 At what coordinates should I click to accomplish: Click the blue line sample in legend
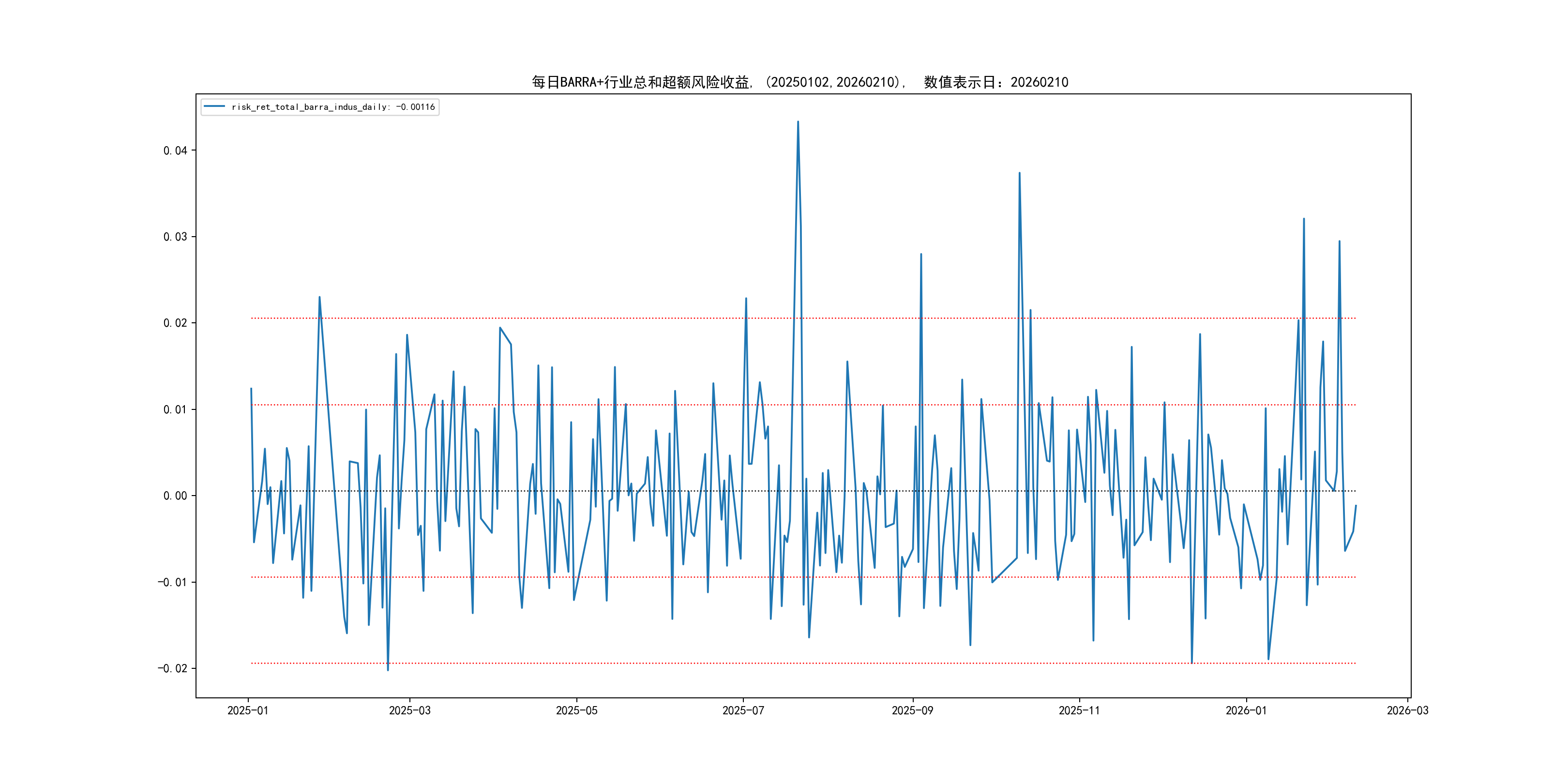pyautogui.click(x=214, y=106)
